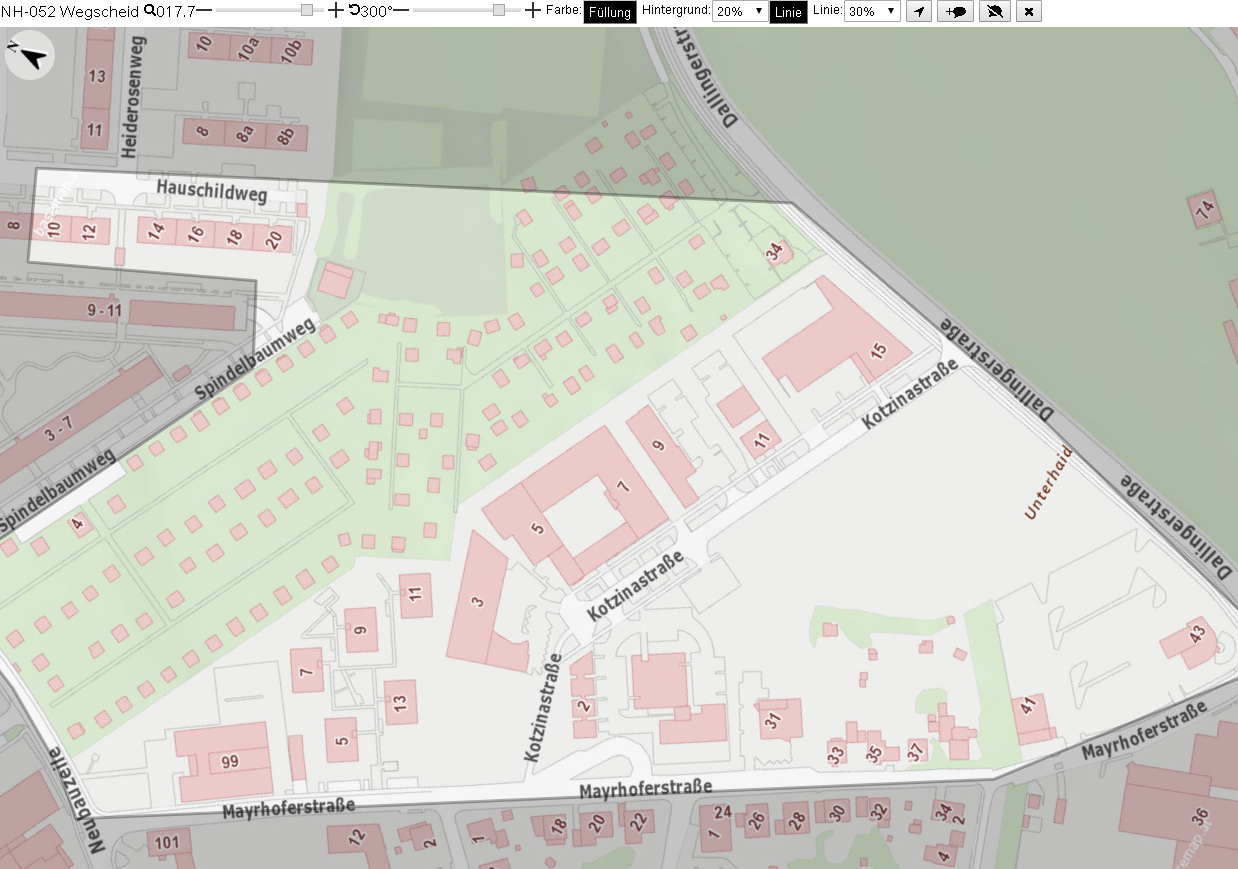Screen dimensions: 1238x869
Task: Toggle the Füllung color button
Action: click(x=610, y=12)
